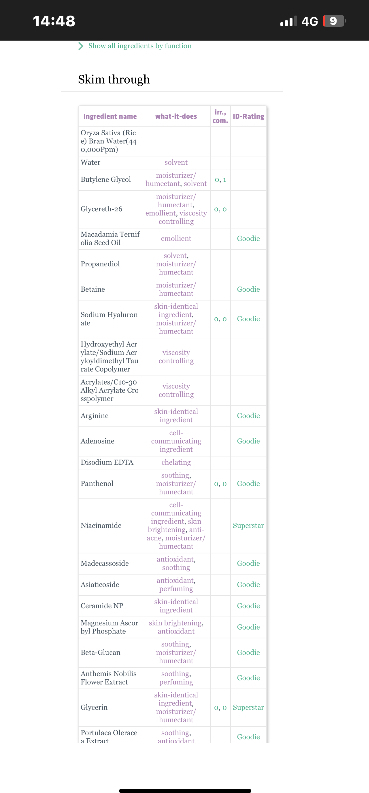Select the Superstar rating for Niacinamide
Screen dimensions: 369x793
pos(248,525)
